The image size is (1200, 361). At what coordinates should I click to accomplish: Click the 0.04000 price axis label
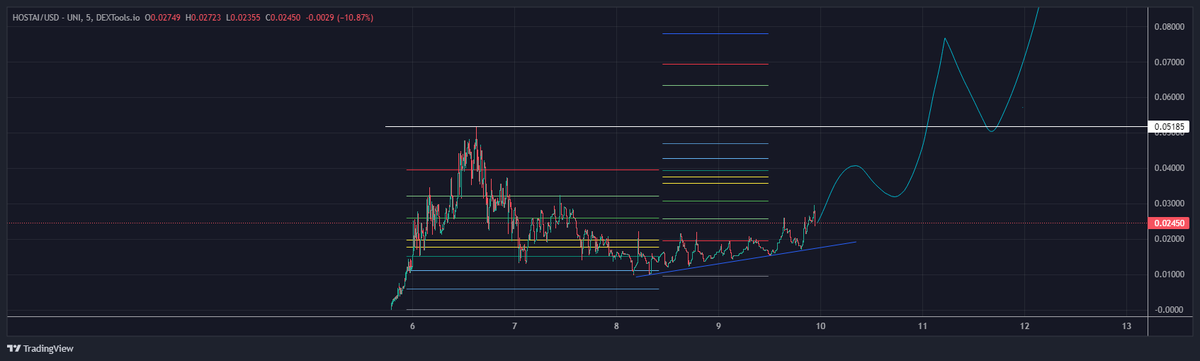click(x=1169, y=168)
